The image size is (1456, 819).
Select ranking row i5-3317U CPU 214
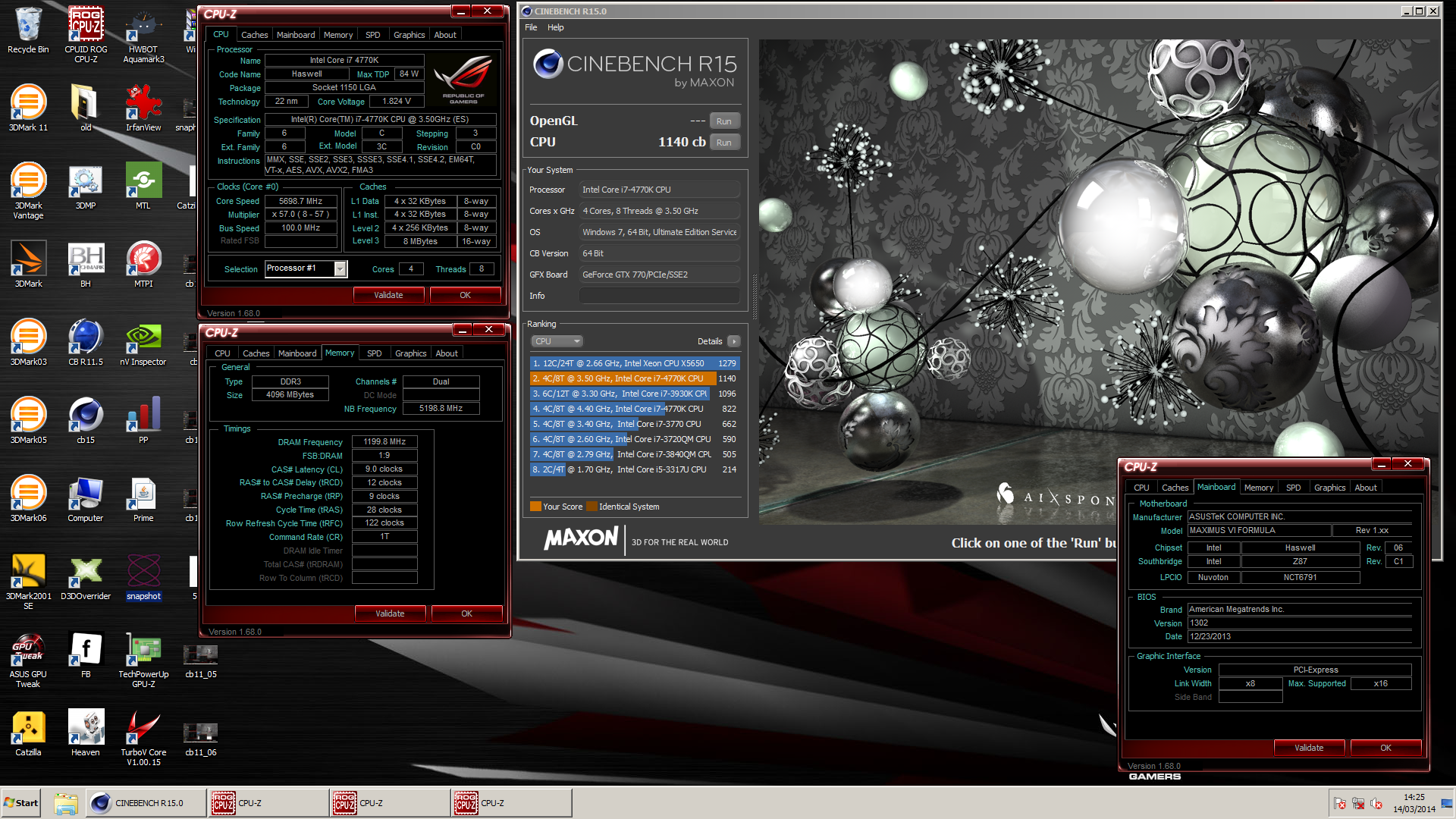tap(634, 469)
